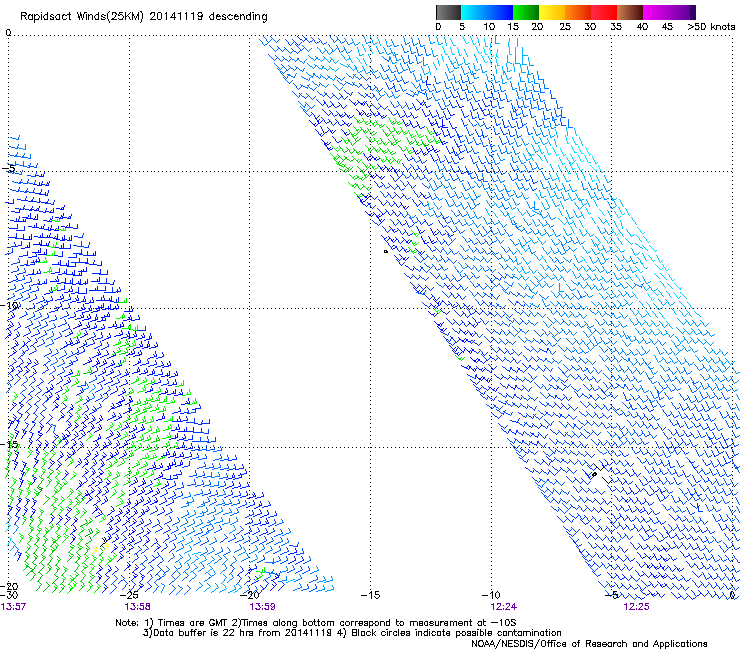Click the timestamp '13:59'

262,607
